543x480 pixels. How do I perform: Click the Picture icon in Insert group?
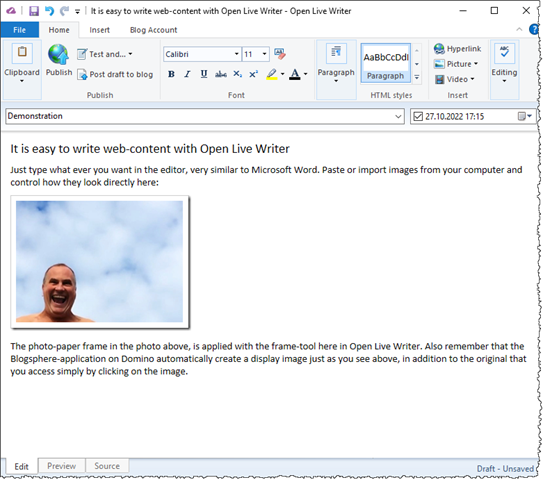click(x=439, y=64)
